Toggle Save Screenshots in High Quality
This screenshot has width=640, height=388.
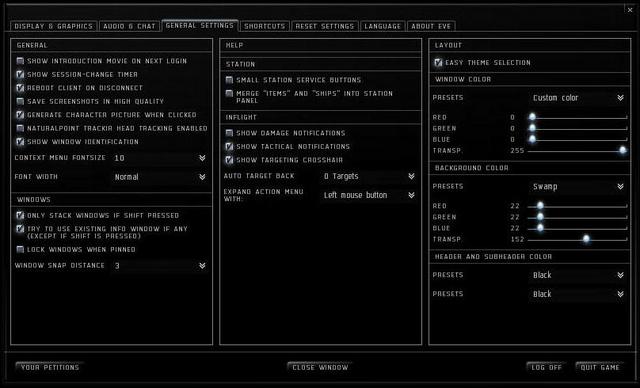(20, 101)
